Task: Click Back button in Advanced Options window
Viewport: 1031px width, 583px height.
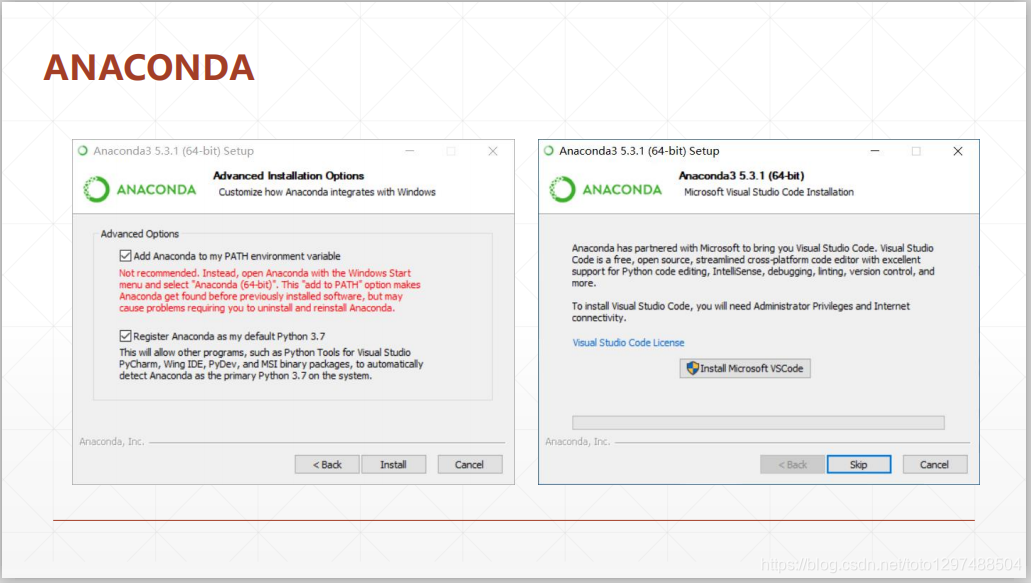Action: pyautogui.click(x=327, y=465)
